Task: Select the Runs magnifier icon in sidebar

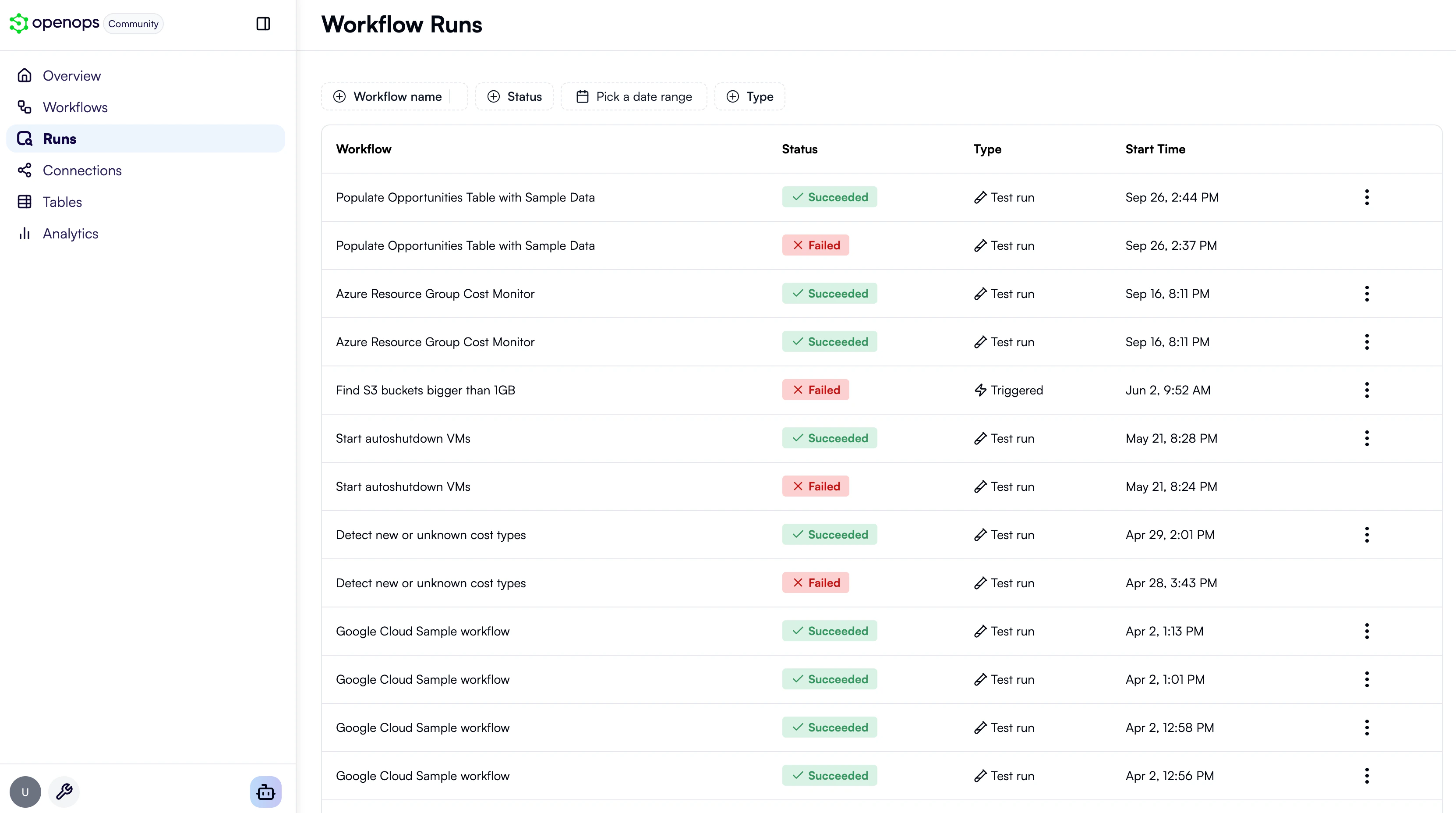Action: coord(25,138)
